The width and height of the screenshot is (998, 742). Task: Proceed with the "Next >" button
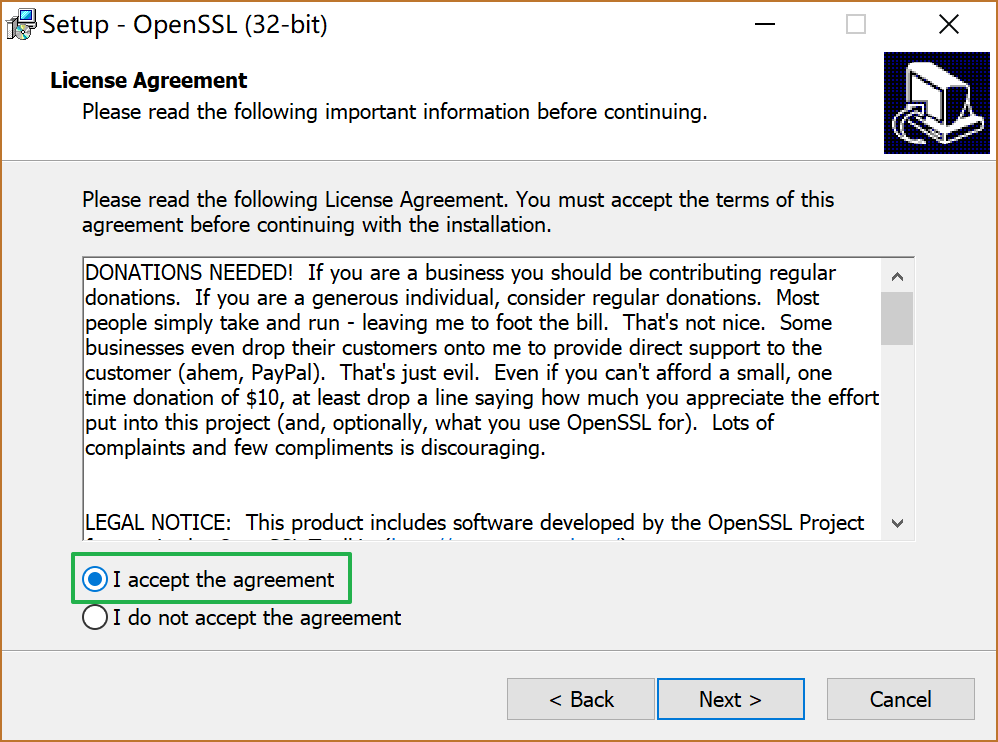tap(731, 699)
